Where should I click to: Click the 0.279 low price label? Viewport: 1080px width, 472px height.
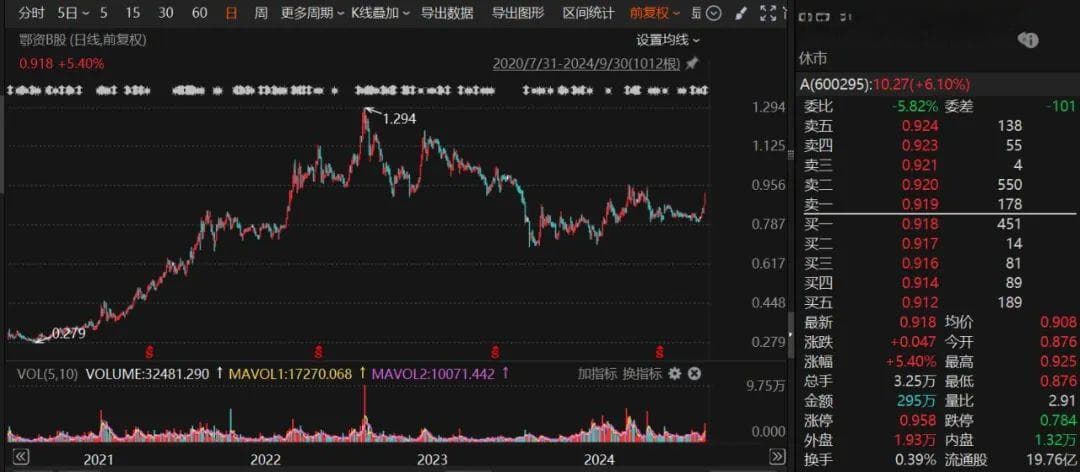click(x=68, y=333)
